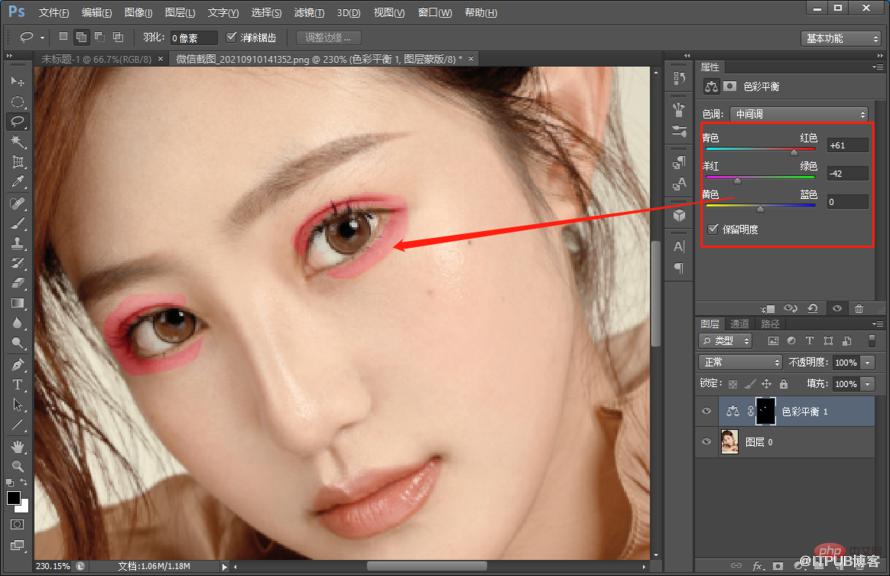Open the 类型 layer filter dropdown
The height and width of the screenshot is (576, 890).
pyautogui.click(x=725, y=341)
